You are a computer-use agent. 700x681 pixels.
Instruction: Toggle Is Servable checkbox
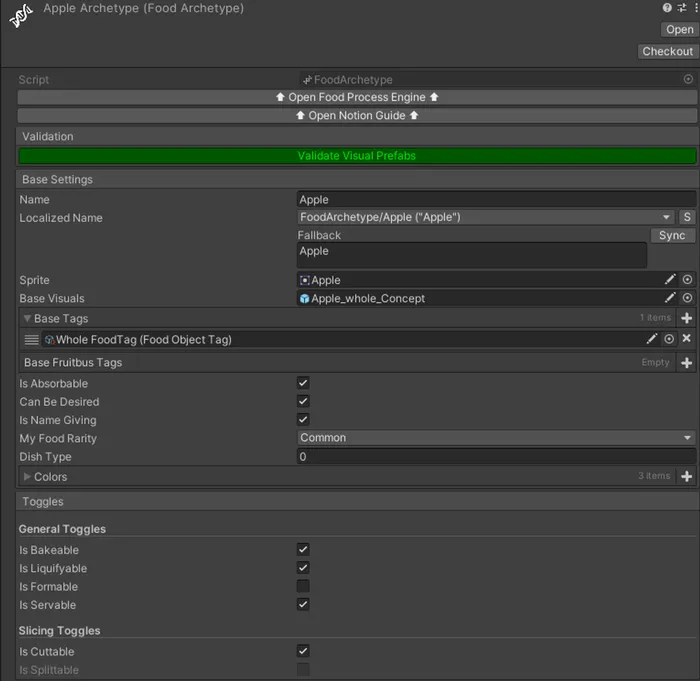pos(303,604)
